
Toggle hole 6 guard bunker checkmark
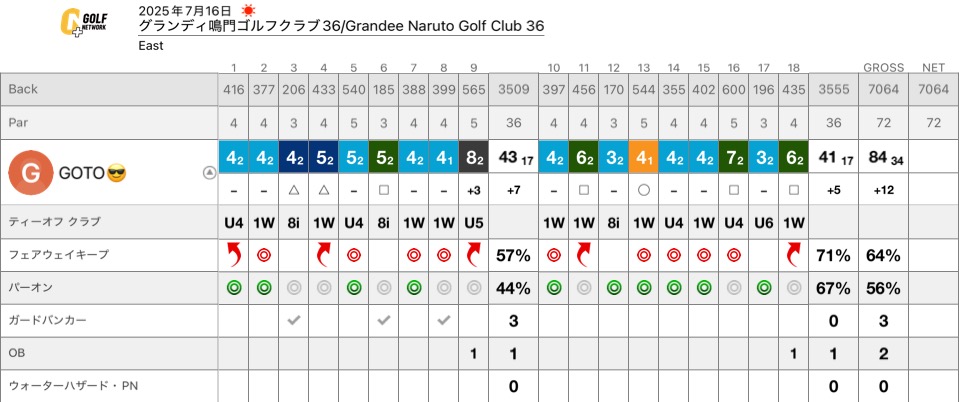(x=383, y=320)
